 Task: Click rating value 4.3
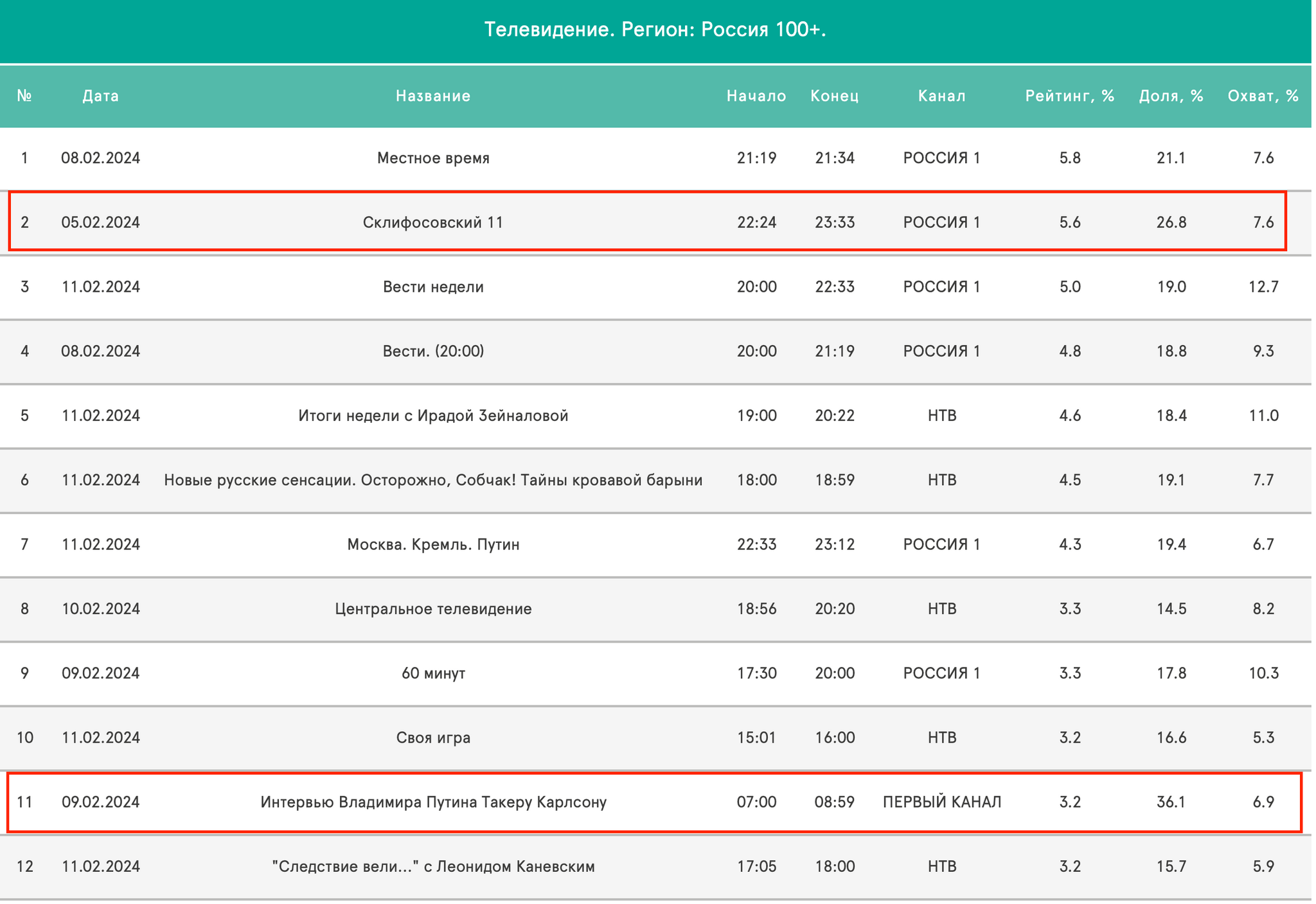coord(1070,544)
